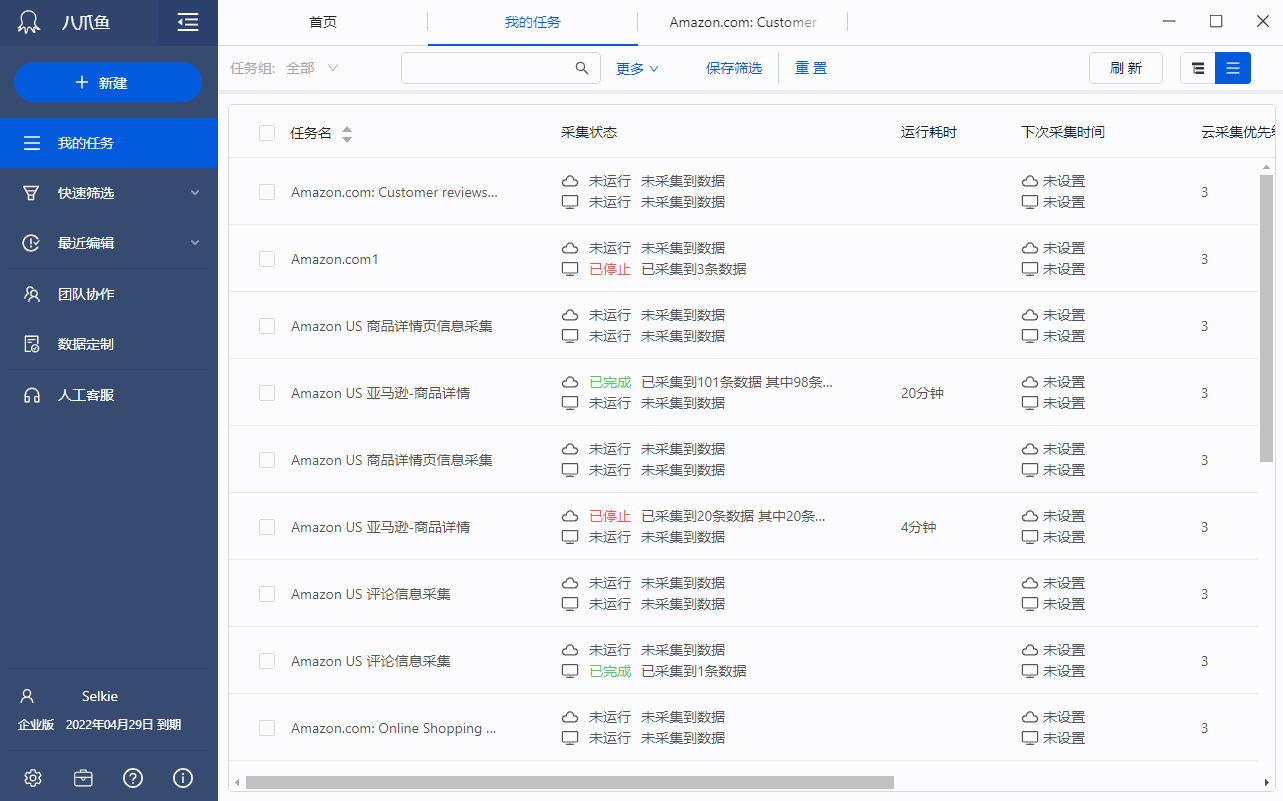Click the 运行耗时 column header
The image size is (1283, 801).
929,132
